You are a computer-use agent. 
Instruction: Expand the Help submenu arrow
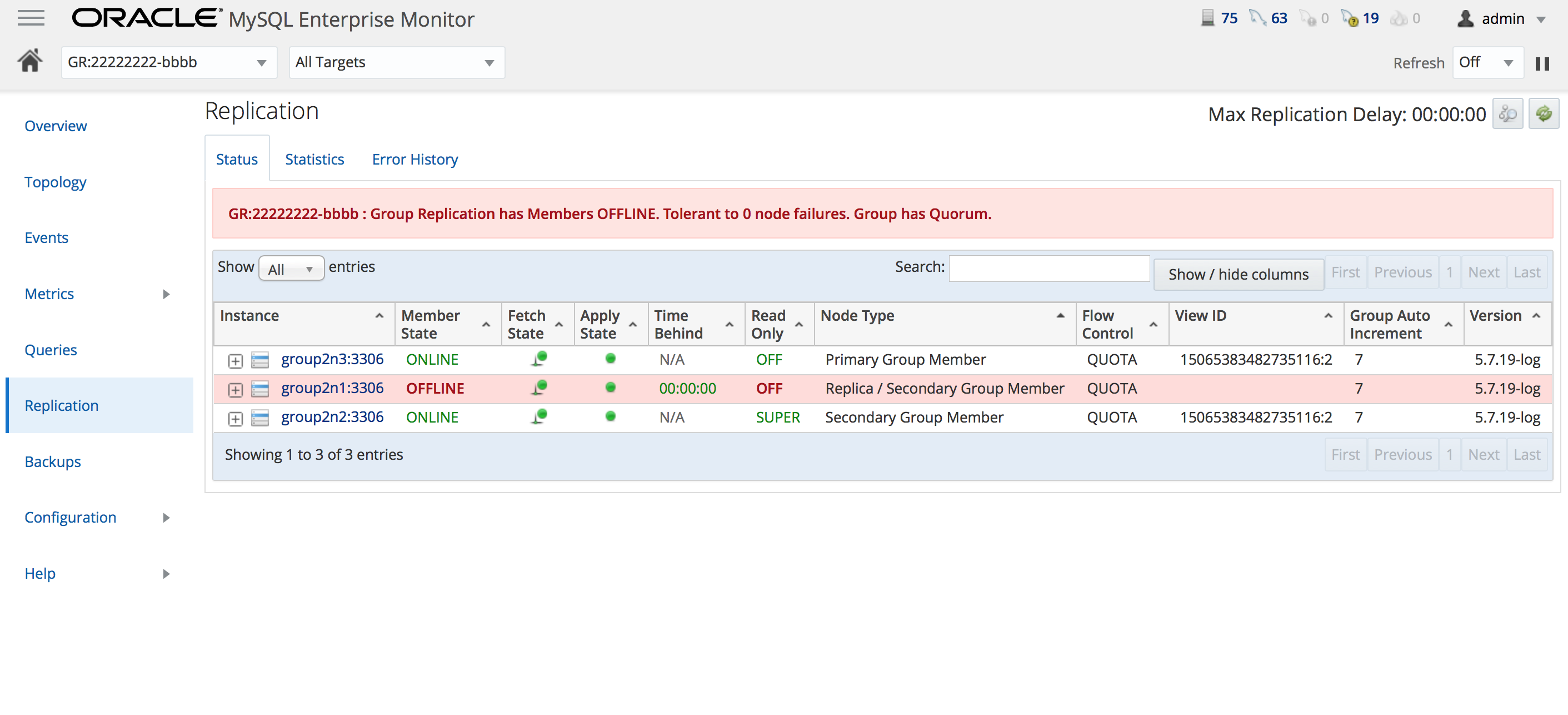point(166,574)
